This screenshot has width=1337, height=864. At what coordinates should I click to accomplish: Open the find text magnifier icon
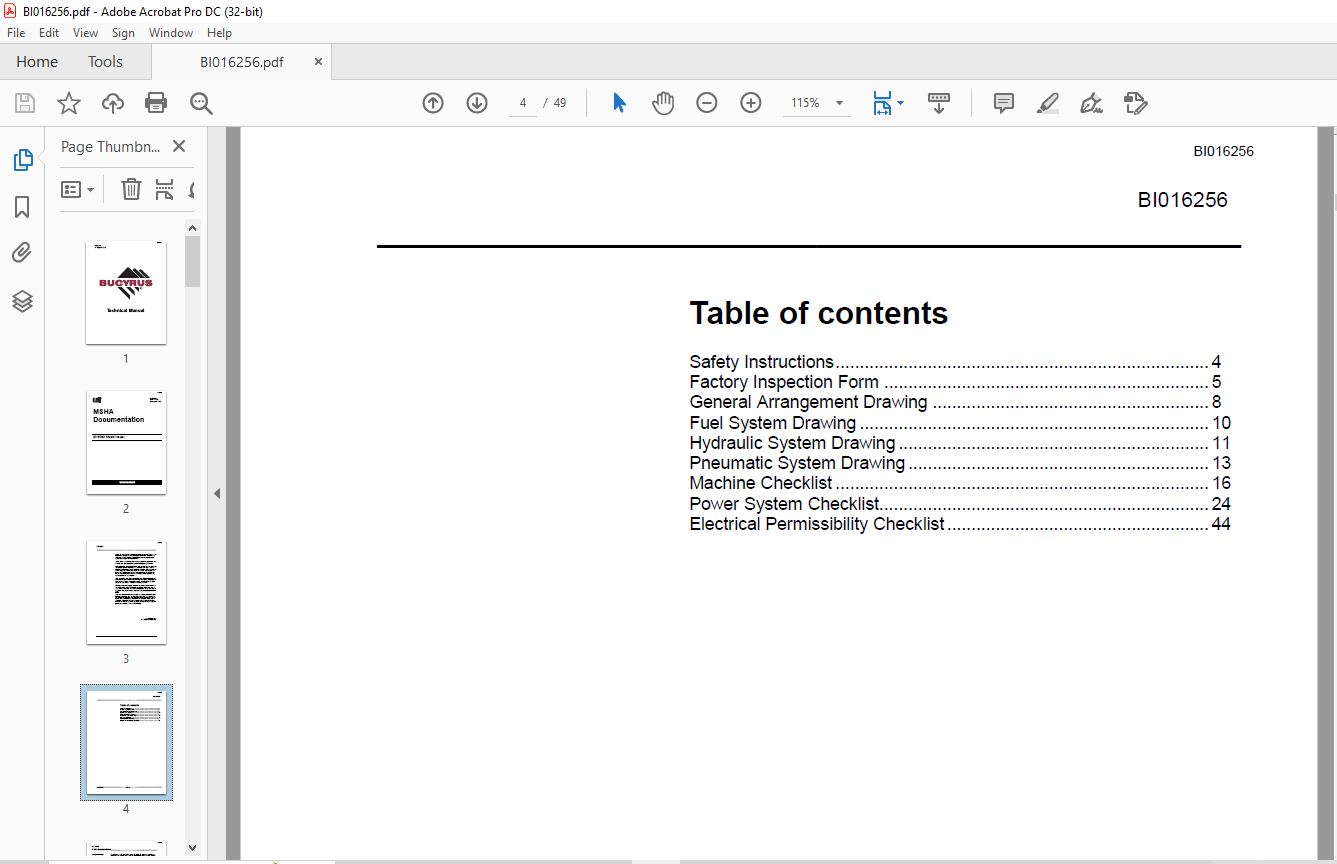(x=201, y=103)
